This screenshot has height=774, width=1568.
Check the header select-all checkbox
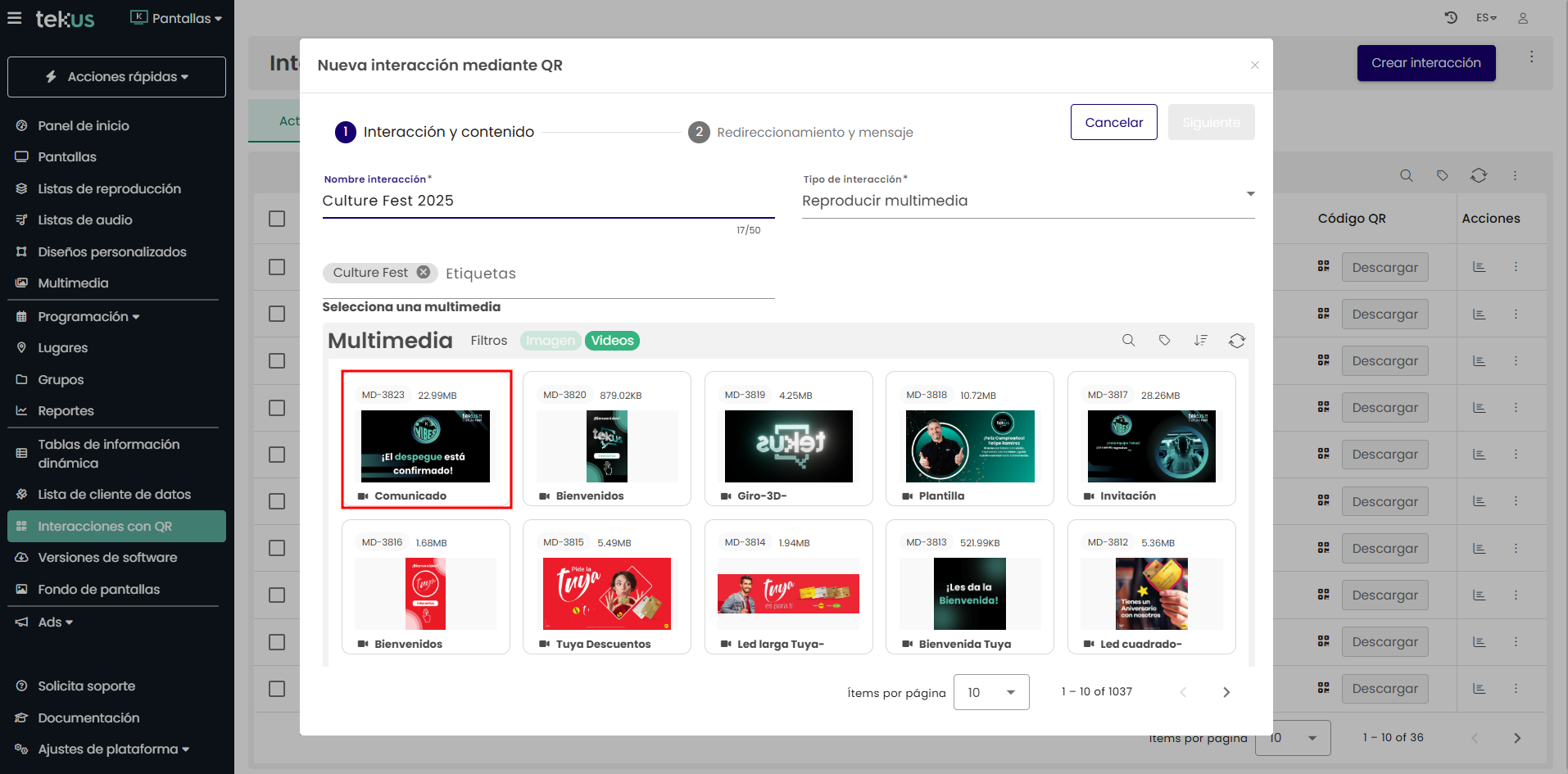click(x=277, y=219)
